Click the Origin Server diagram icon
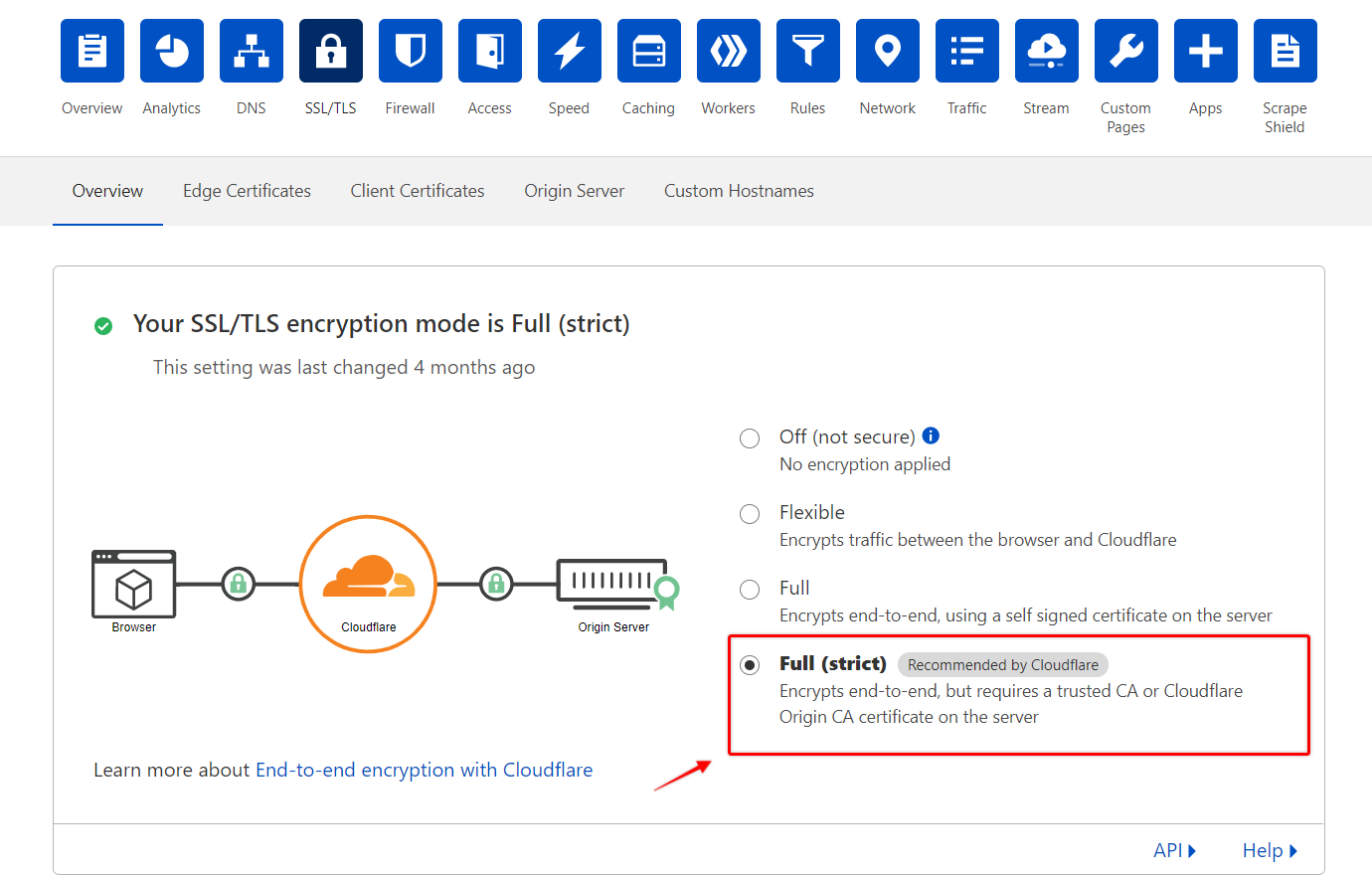This screenshot has height=876, width=1372. (x=616, y=584)
